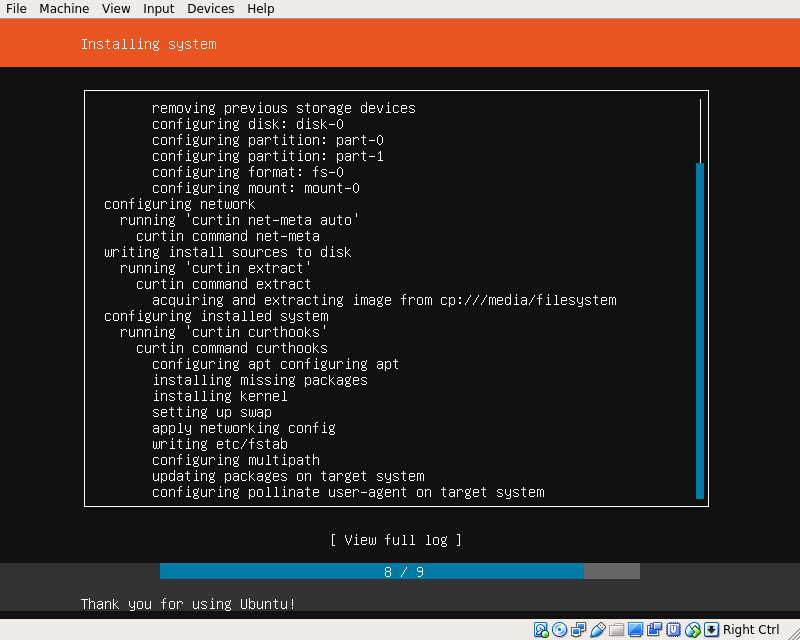Click the mouse integration status icon

click(693, 630)
